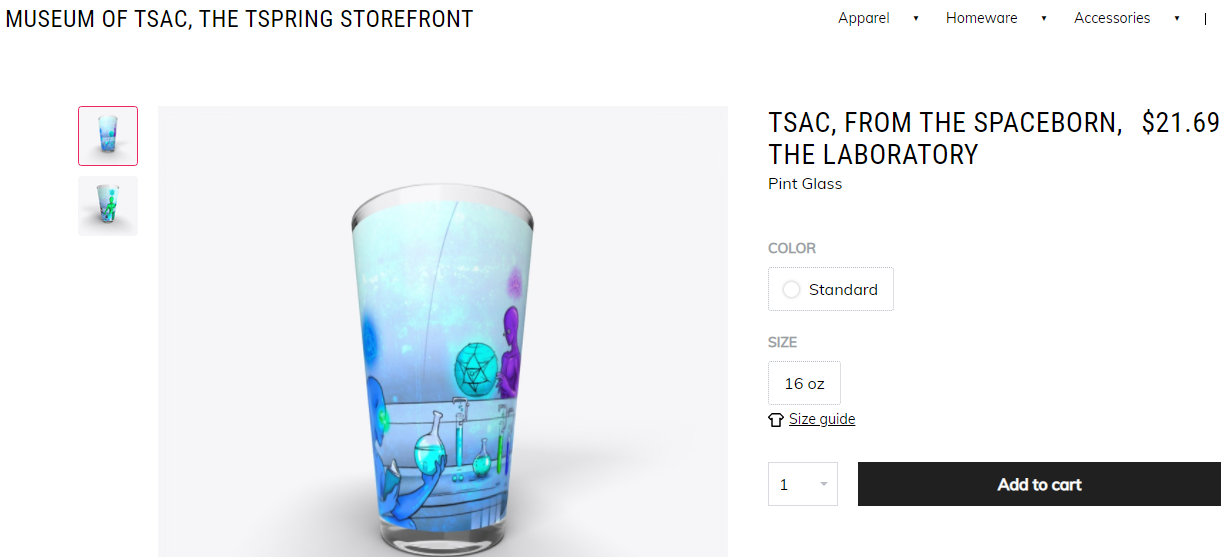Select the first pint glass thumbnail
The width and height of the screenshot is (1223, 557).
pos(108,136)
